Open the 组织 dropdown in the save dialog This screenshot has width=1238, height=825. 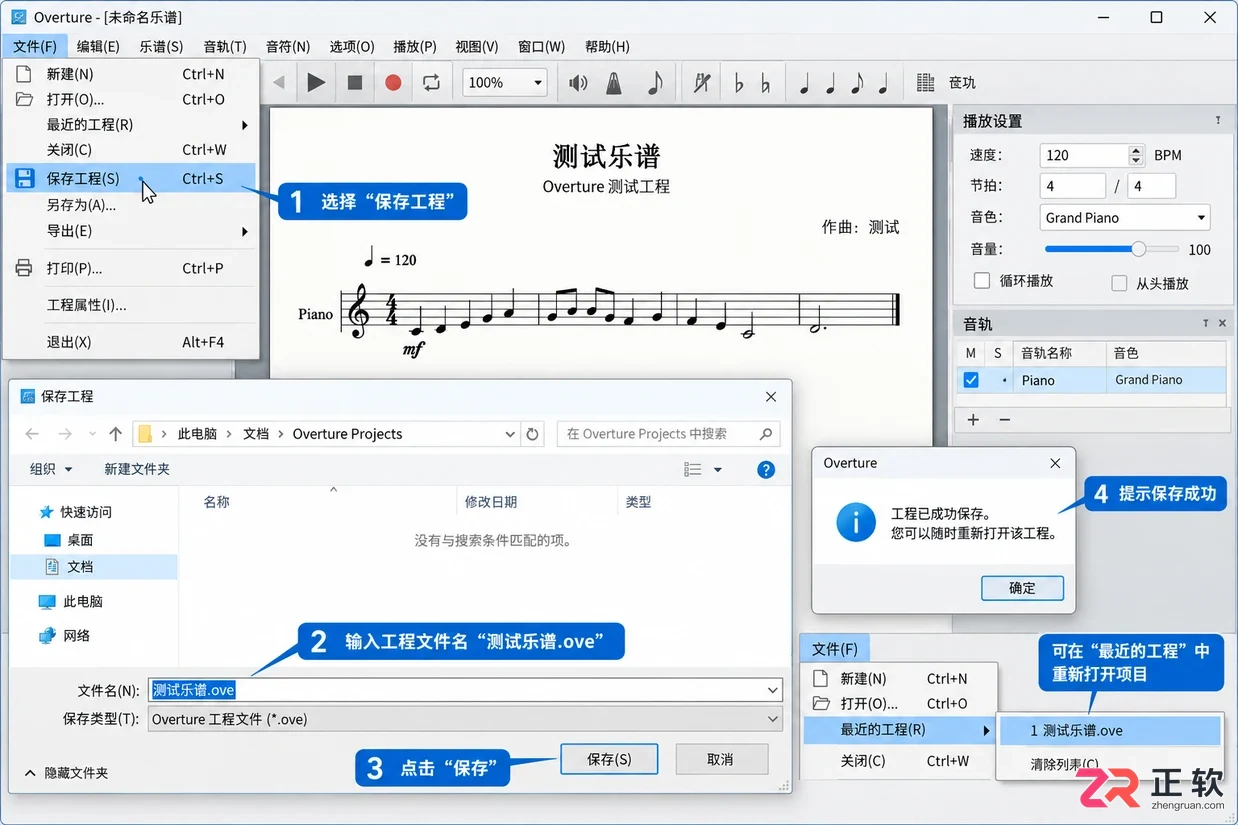point(50,469)
